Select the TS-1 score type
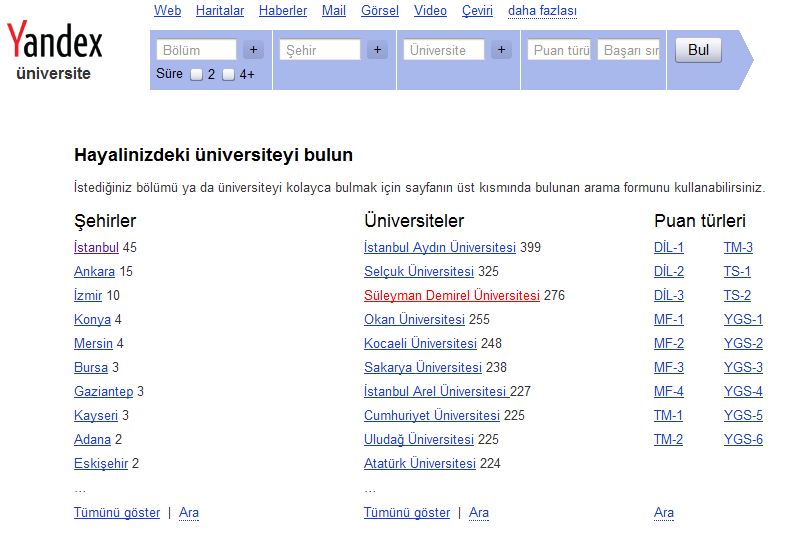Viewport: 786px width, 538px height. [x=737, y=271]
